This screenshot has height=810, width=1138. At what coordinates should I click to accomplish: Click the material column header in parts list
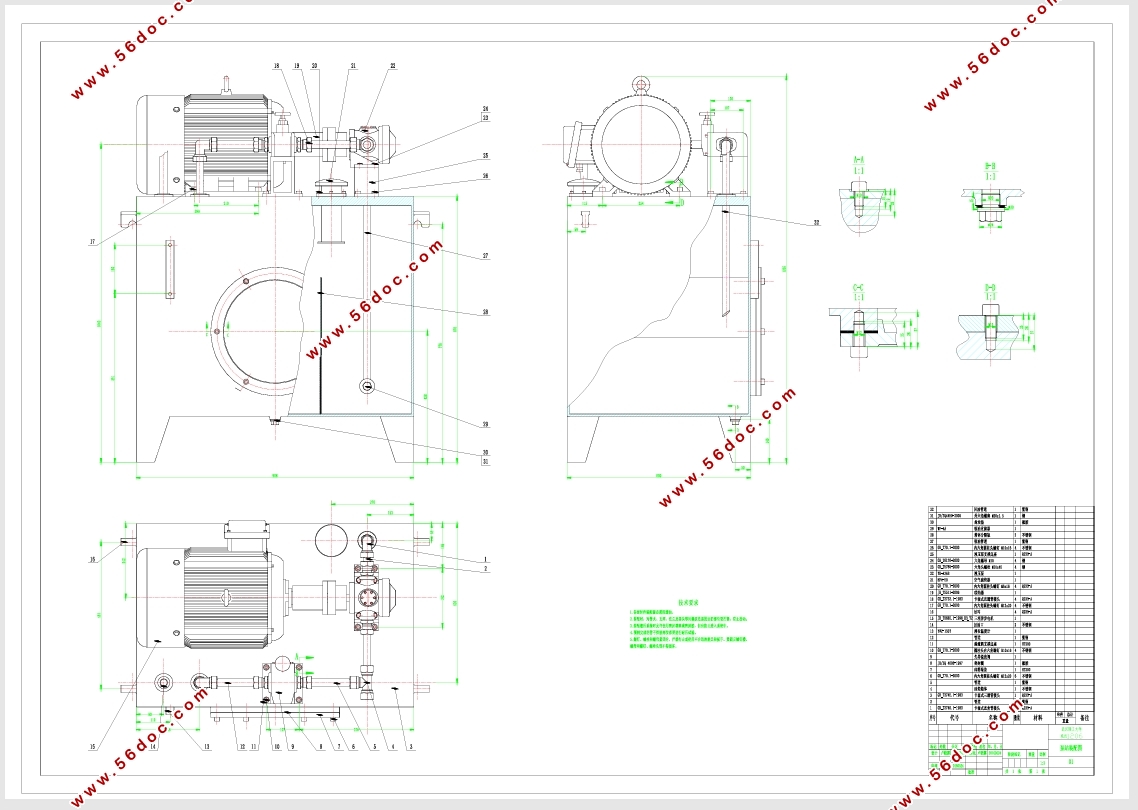click(1039, 717)
